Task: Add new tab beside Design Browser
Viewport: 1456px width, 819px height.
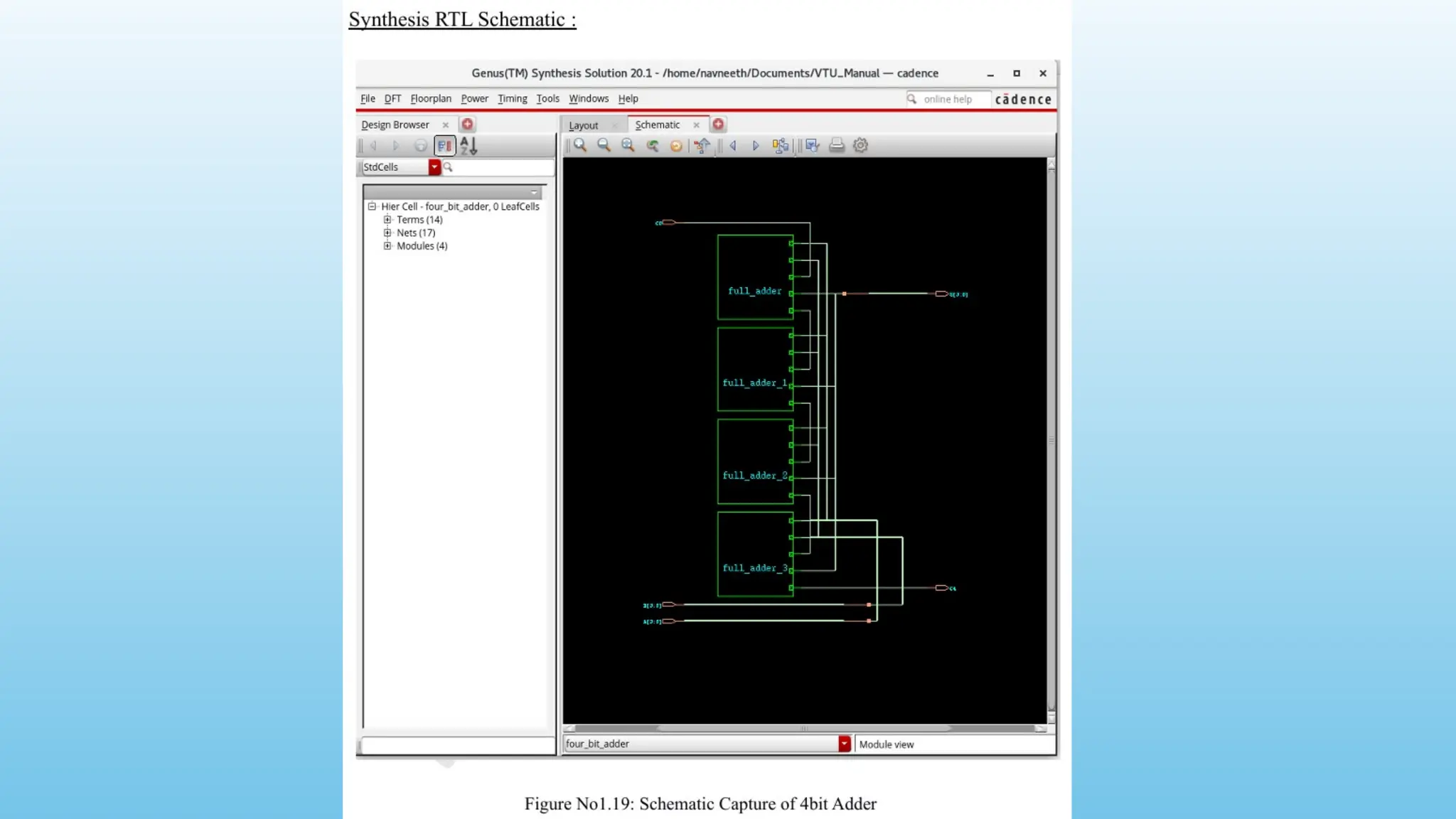Action: click(467, 124)
